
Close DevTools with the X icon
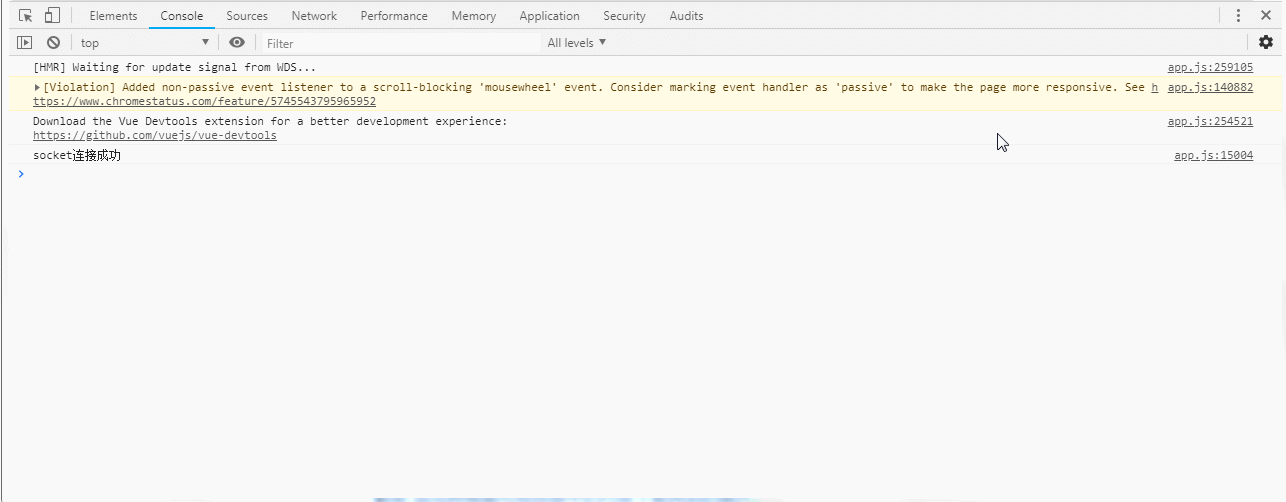click(1265, 16)
